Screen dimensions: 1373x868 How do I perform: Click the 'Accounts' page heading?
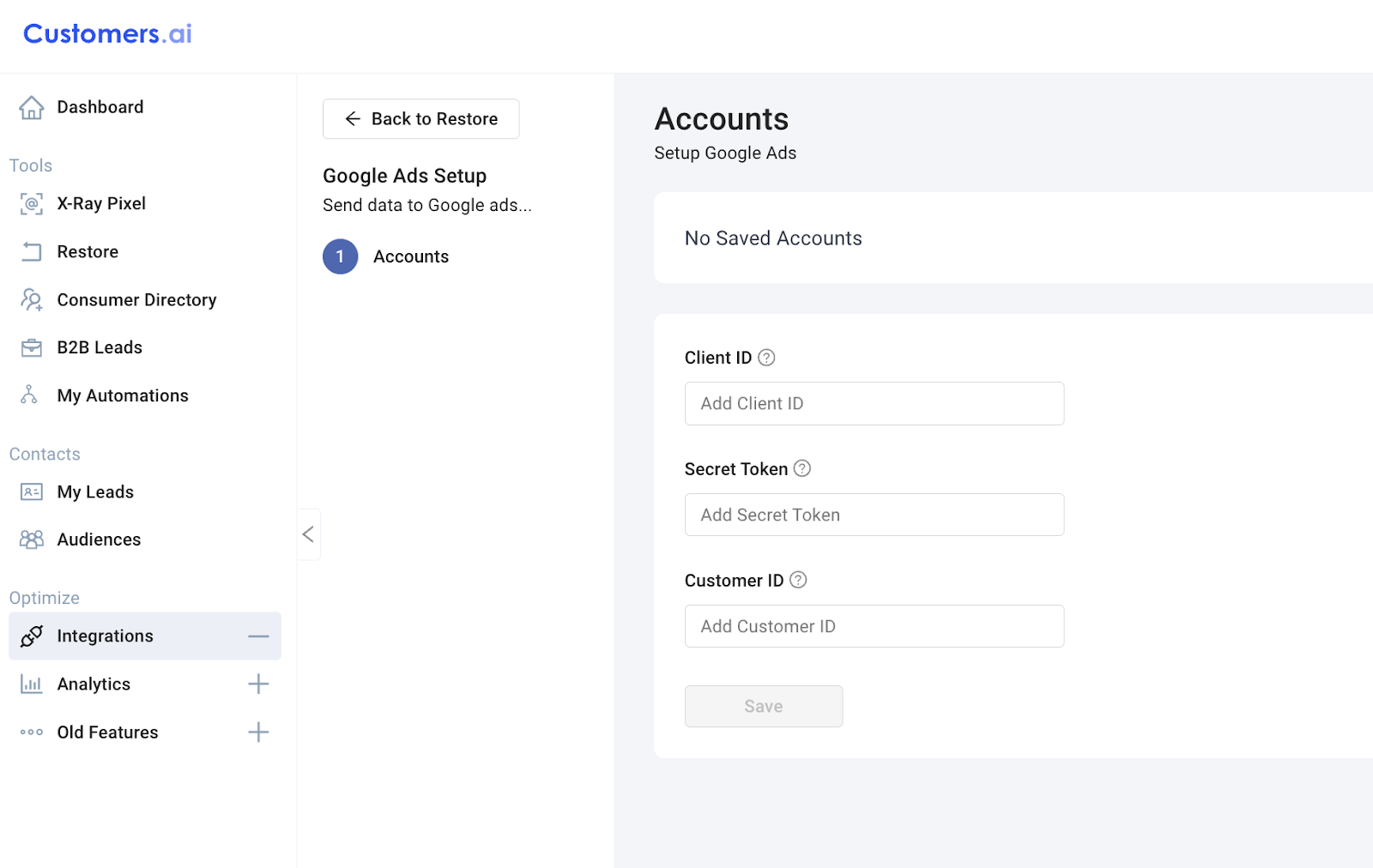click(722, 119)
